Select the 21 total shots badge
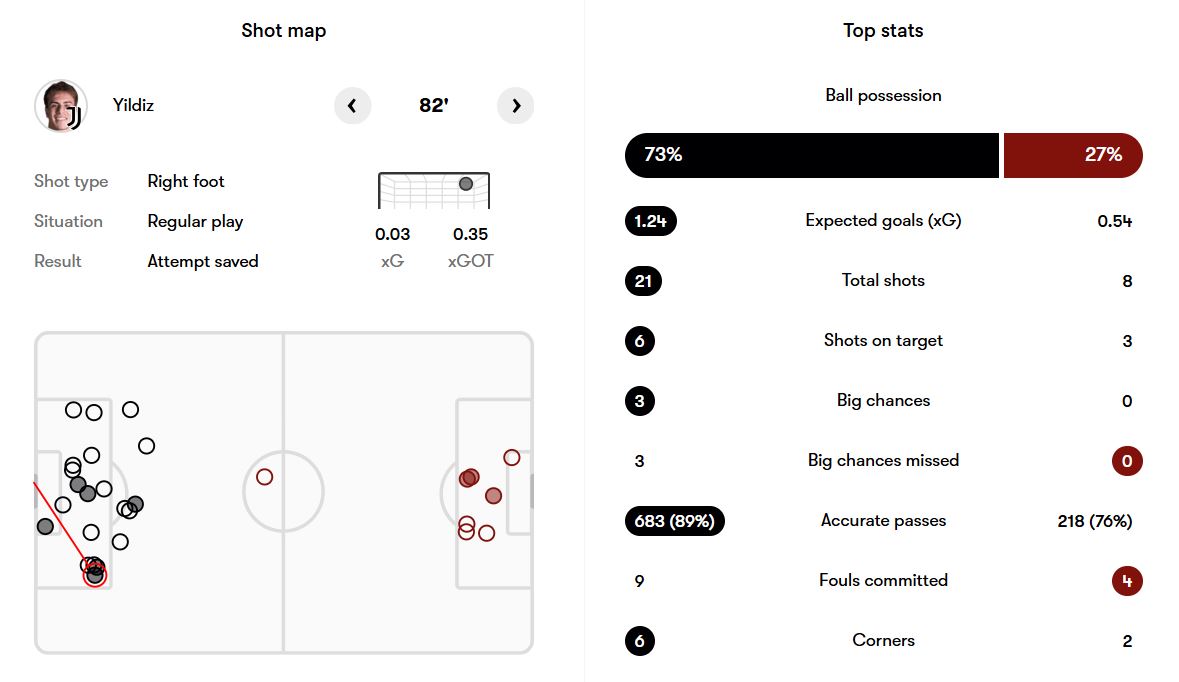1179x682 pixels. [643, 281]
